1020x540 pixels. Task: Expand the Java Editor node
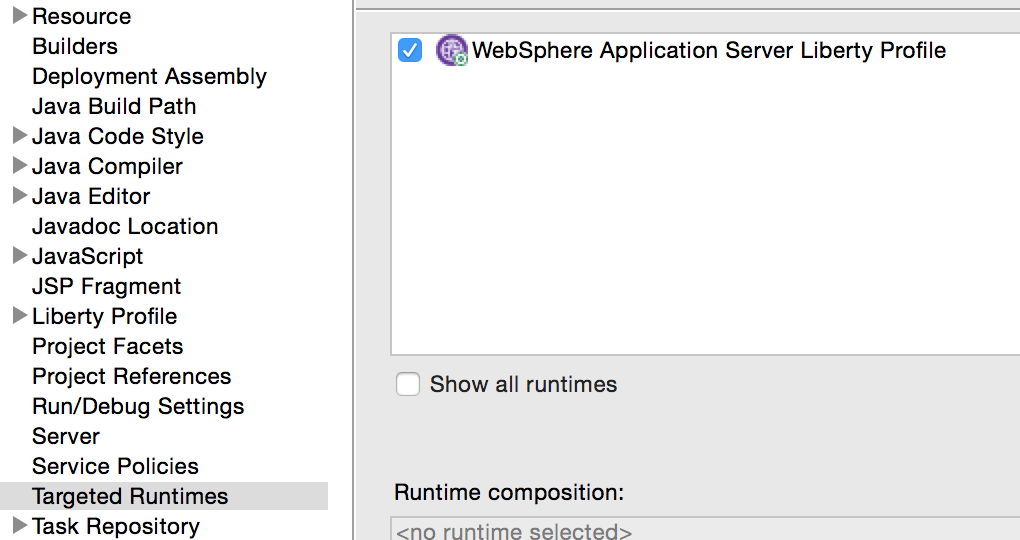20,195
